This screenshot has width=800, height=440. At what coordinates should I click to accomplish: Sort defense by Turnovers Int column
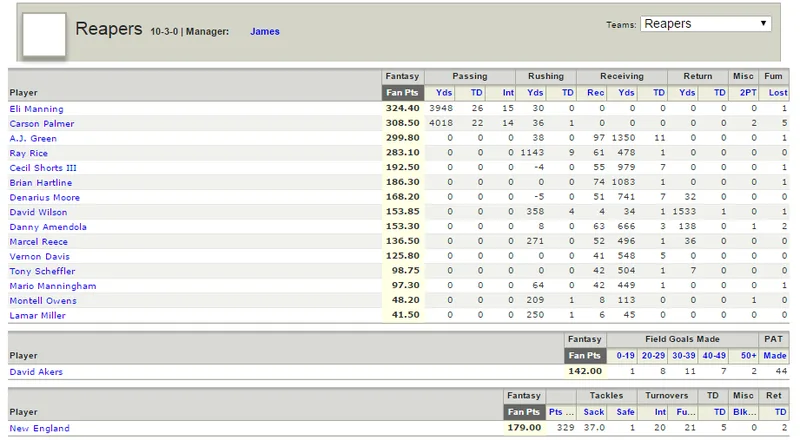coord(660,412)
